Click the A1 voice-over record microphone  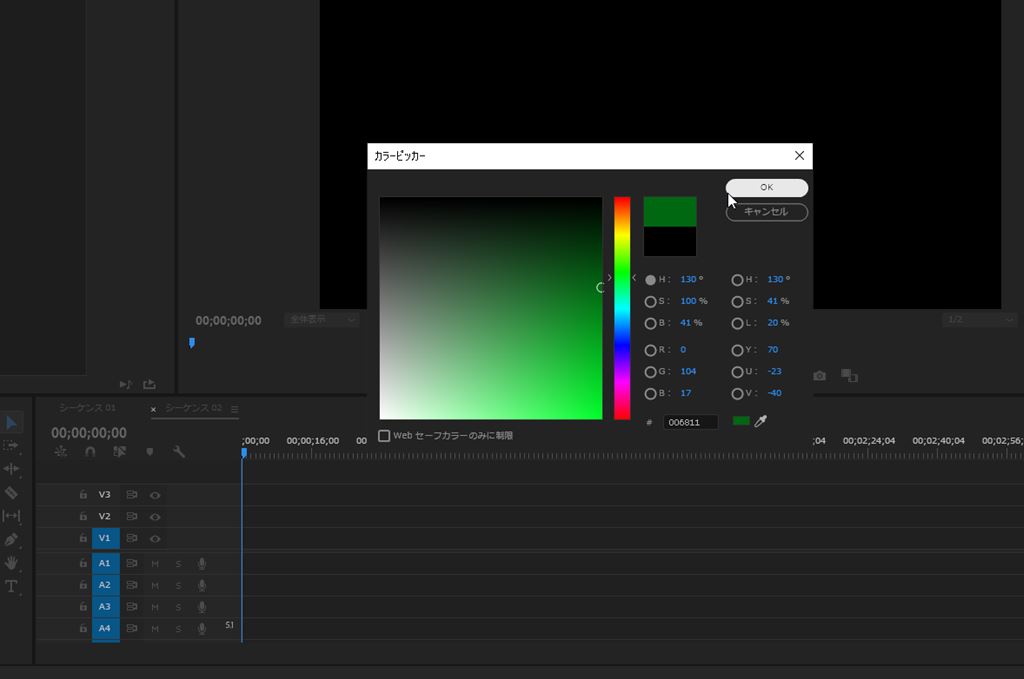pos(201,563)
